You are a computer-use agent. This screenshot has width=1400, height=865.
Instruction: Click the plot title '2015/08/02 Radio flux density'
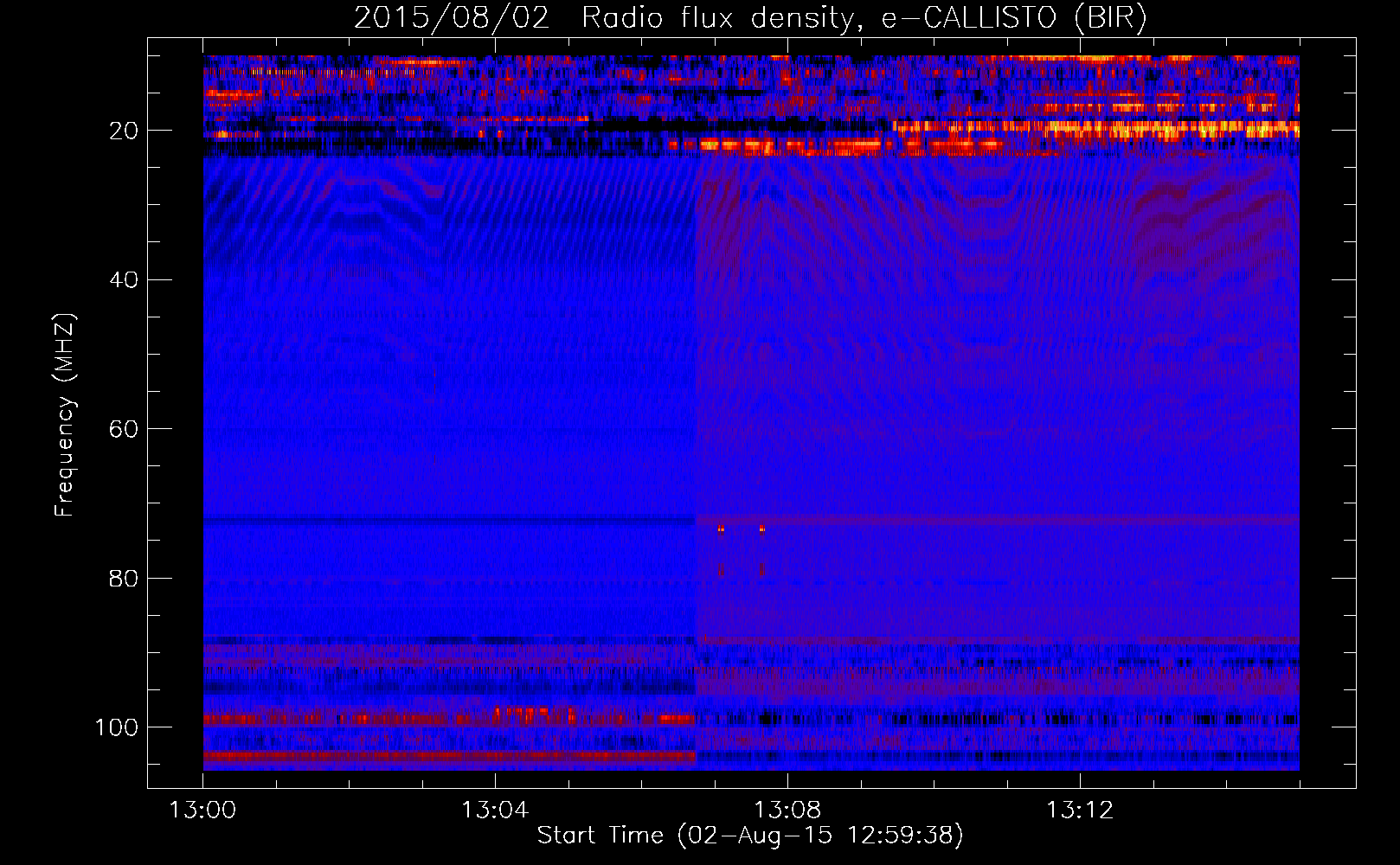click(750, 18)
